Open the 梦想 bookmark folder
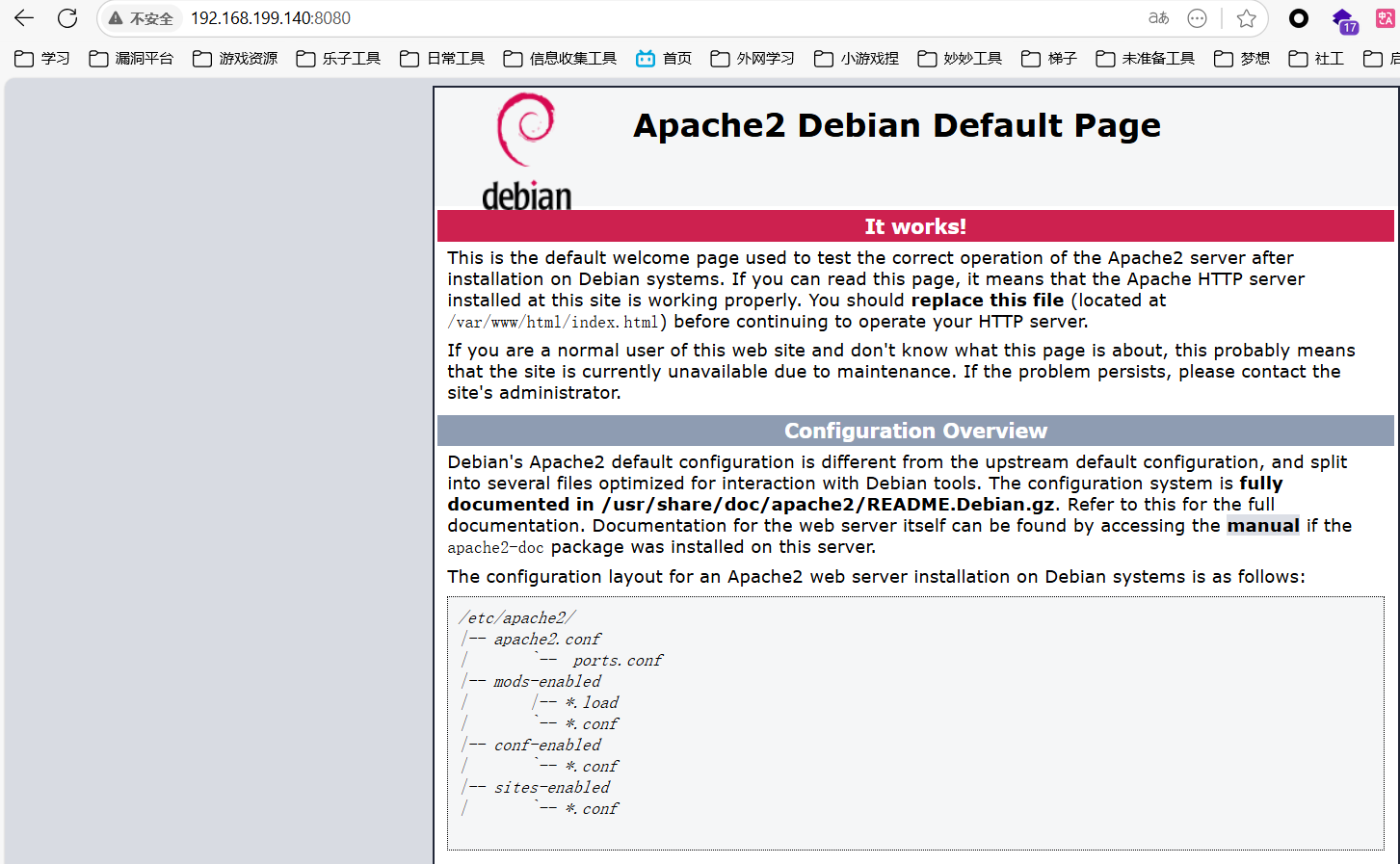Viewport: 1400px width, 864px height. (1242, 59)
